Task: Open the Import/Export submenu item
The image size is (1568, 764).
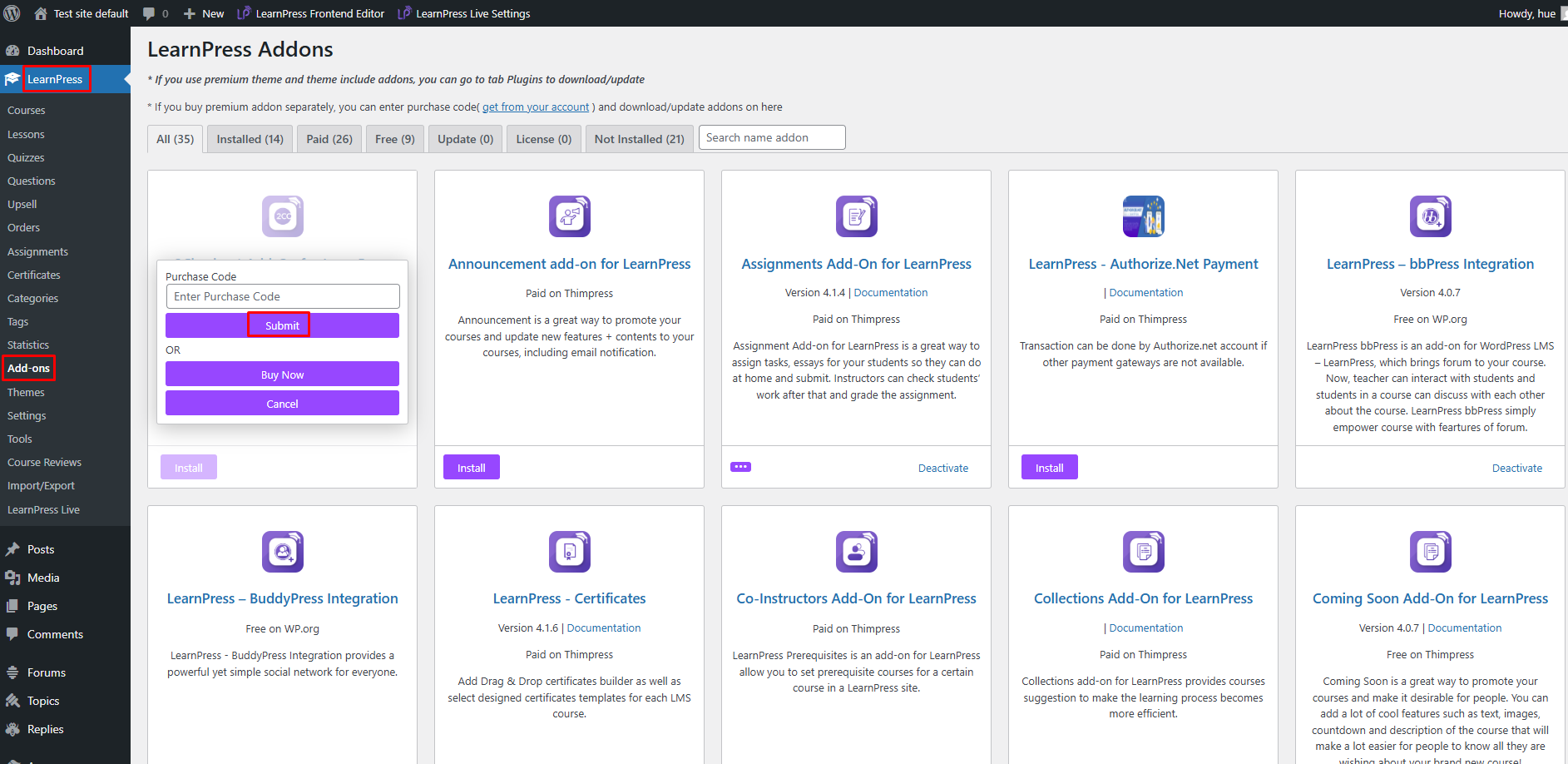Action: coord(41,485)
